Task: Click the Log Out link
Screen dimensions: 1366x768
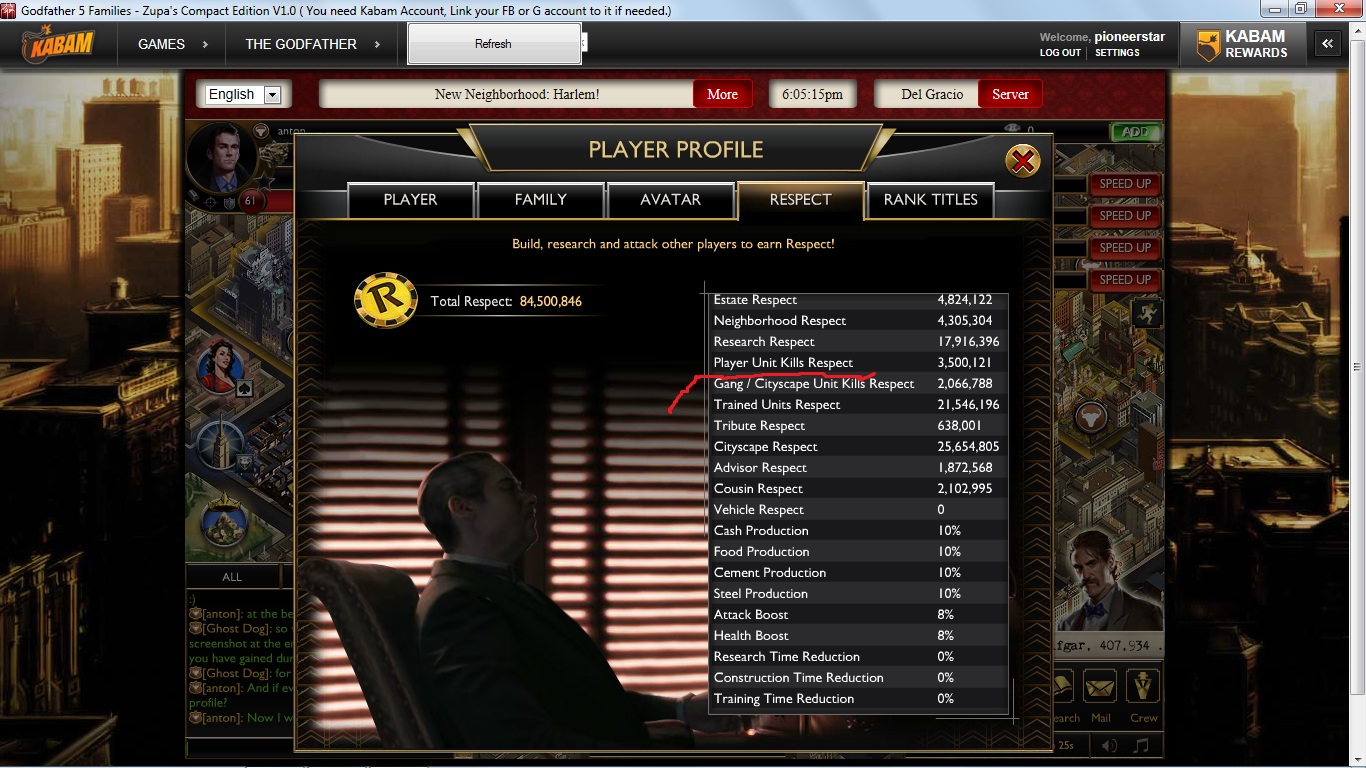Action: [x=1060, y=53]
